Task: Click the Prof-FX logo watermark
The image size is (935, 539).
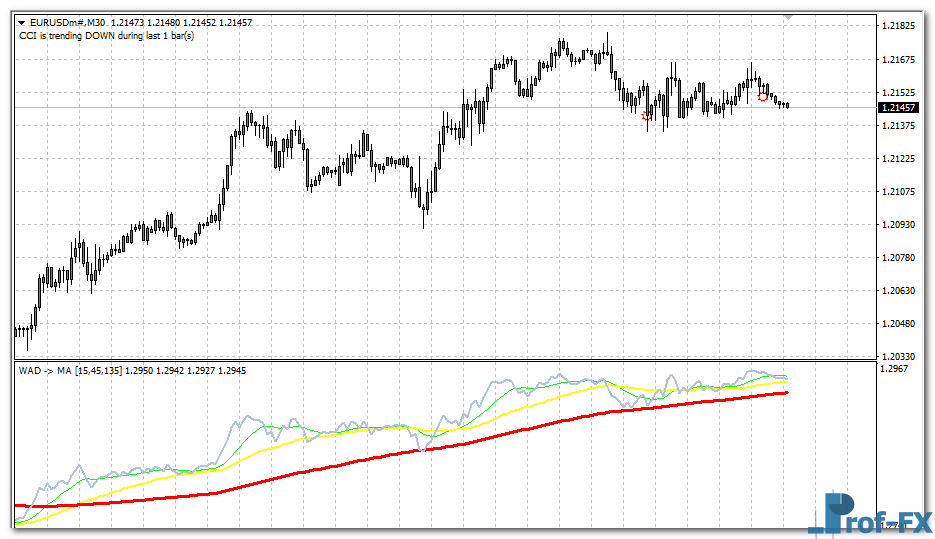Action: tap(867, 513)
